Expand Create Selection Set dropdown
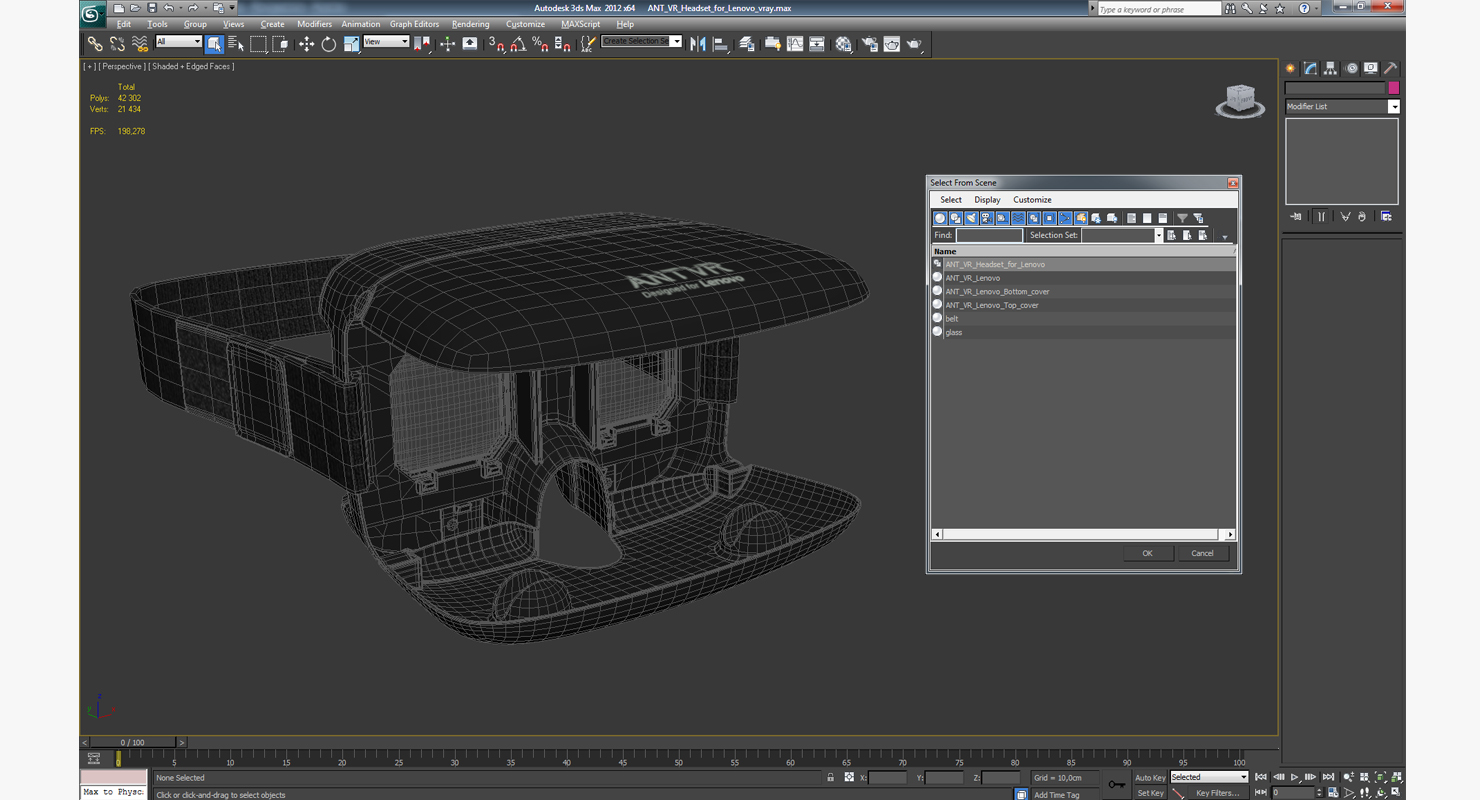Viewport: 1480px width, 800px height. tap(677, 41)
